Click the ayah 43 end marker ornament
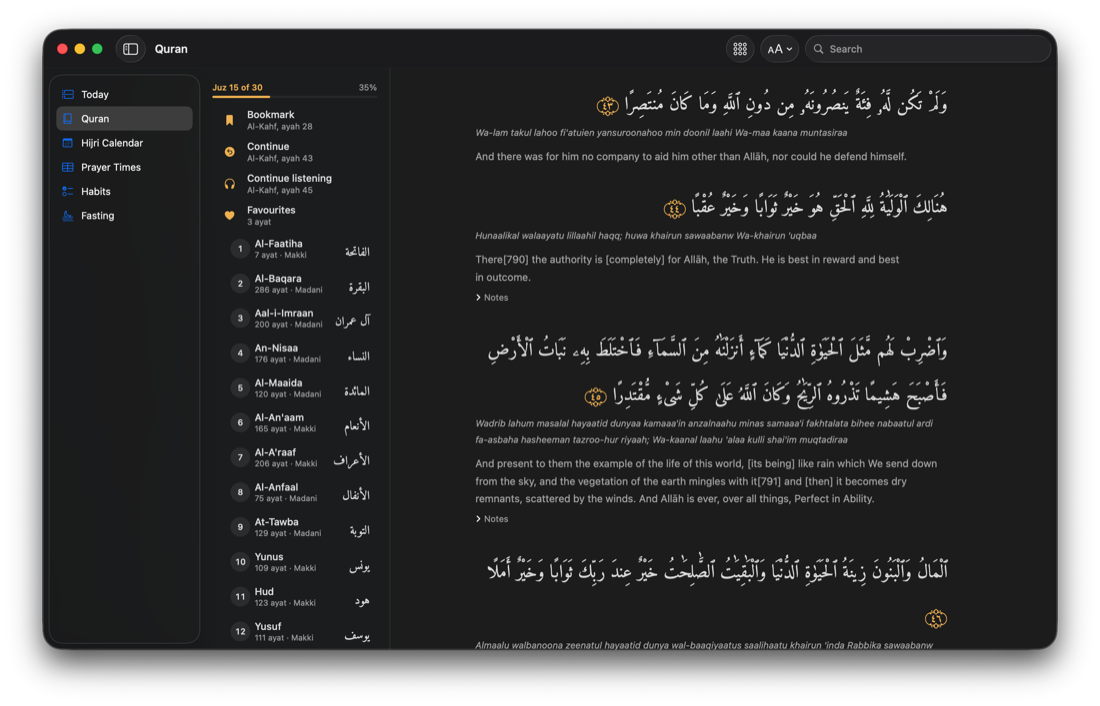 tap(608, 107)
